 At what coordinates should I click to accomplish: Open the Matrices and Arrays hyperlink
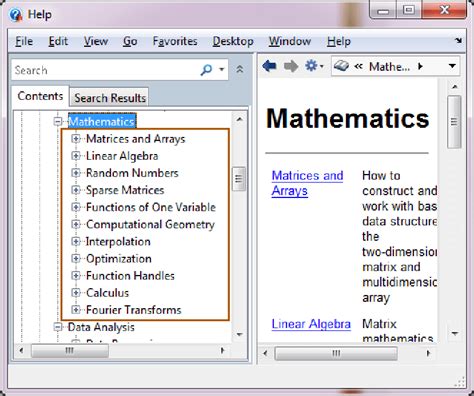(x=307, y=183)
